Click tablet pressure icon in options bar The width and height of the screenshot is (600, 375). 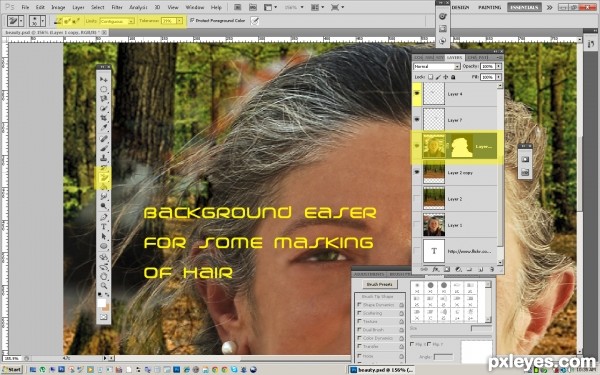pyautogui.click(x=254, y=21)
